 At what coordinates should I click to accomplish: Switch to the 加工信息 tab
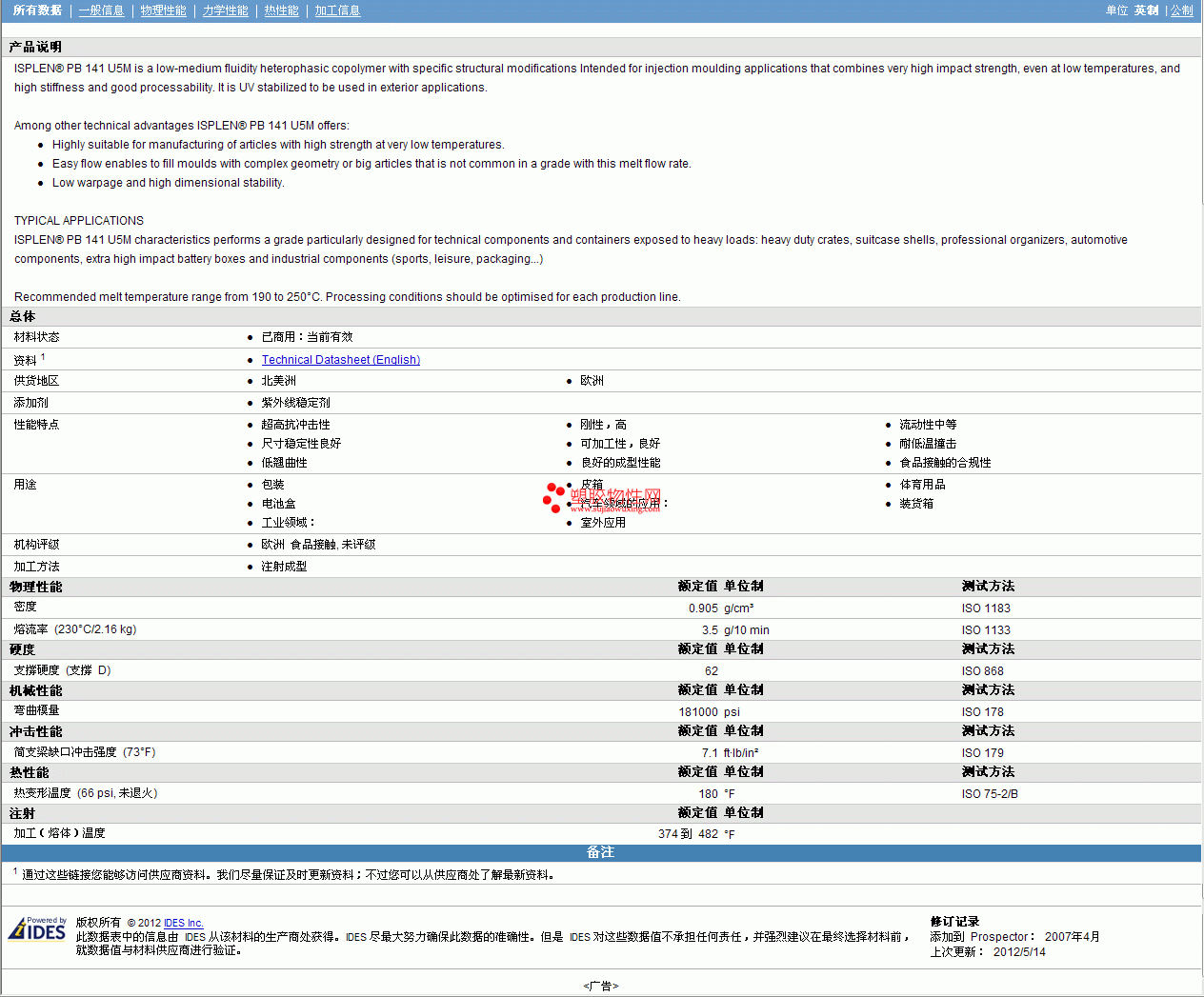click(x=337, y=10)
